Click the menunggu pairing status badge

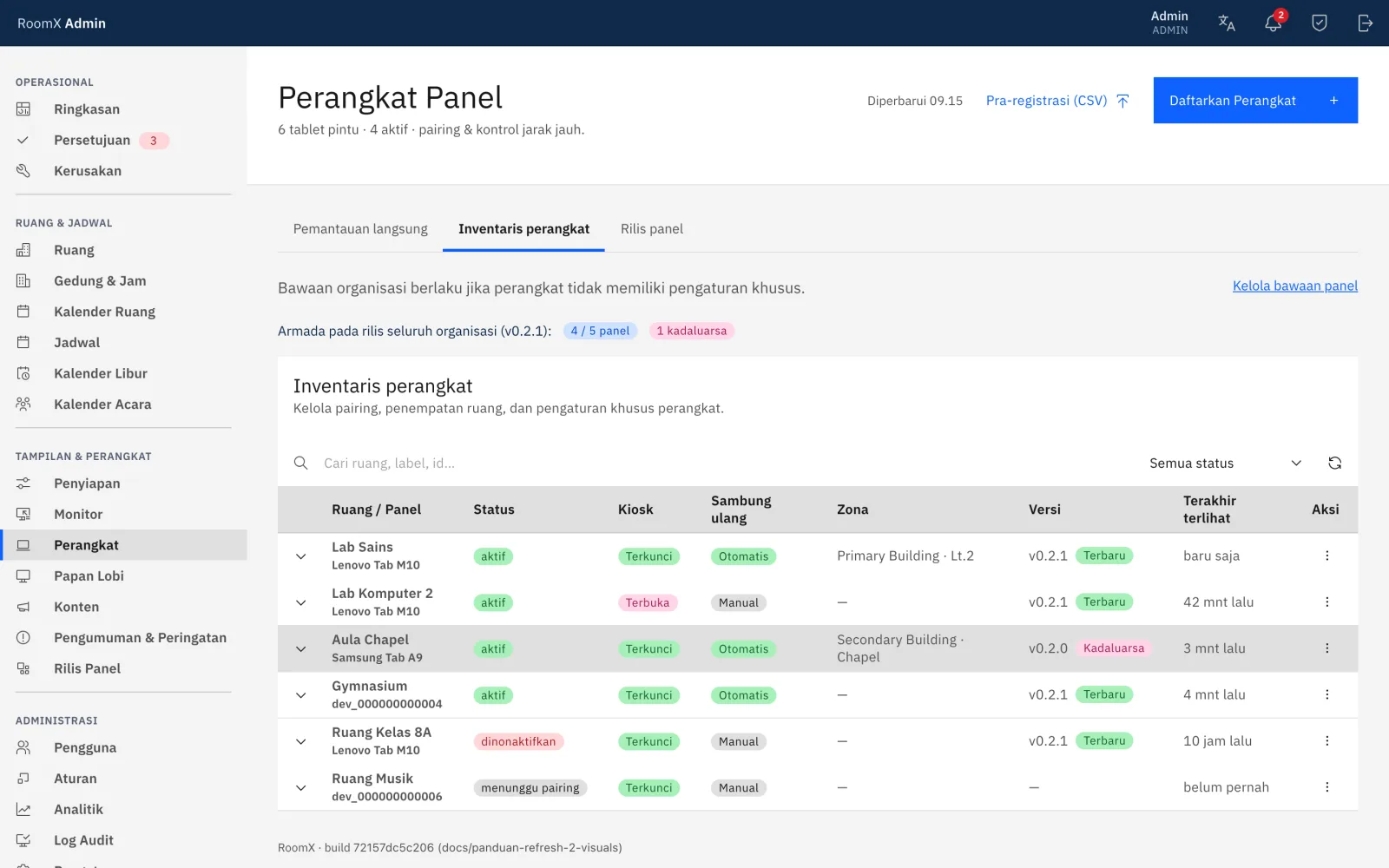pos(530,788)
